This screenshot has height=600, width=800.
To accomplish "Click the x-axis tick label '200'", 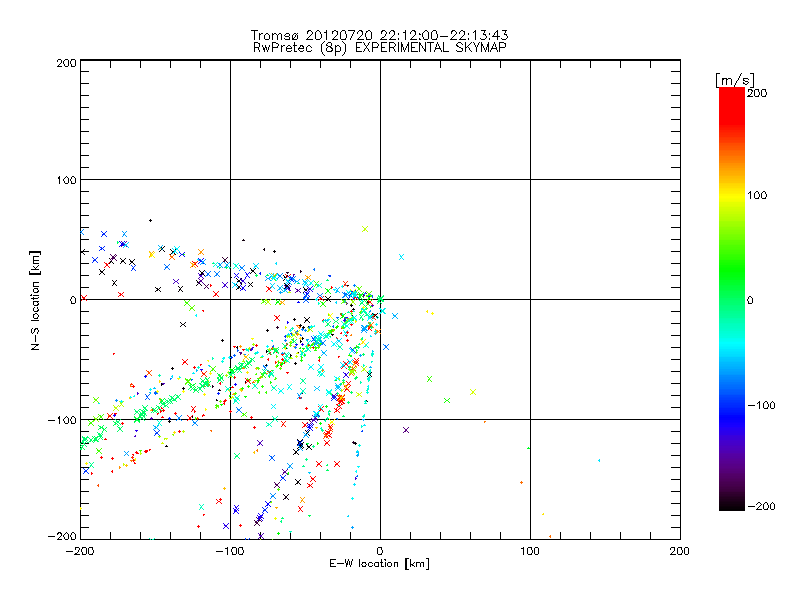I will tap(679, 551).
